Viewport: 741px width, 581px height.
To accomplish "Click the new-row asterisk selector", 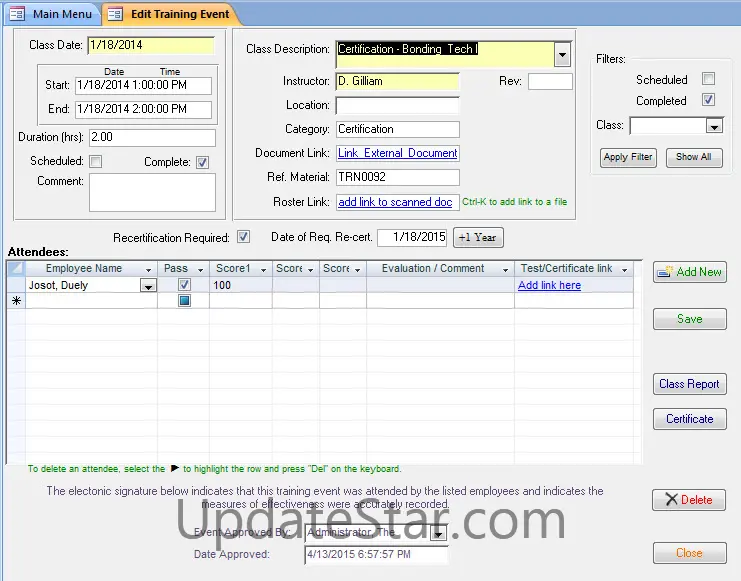I will point(15,301).
